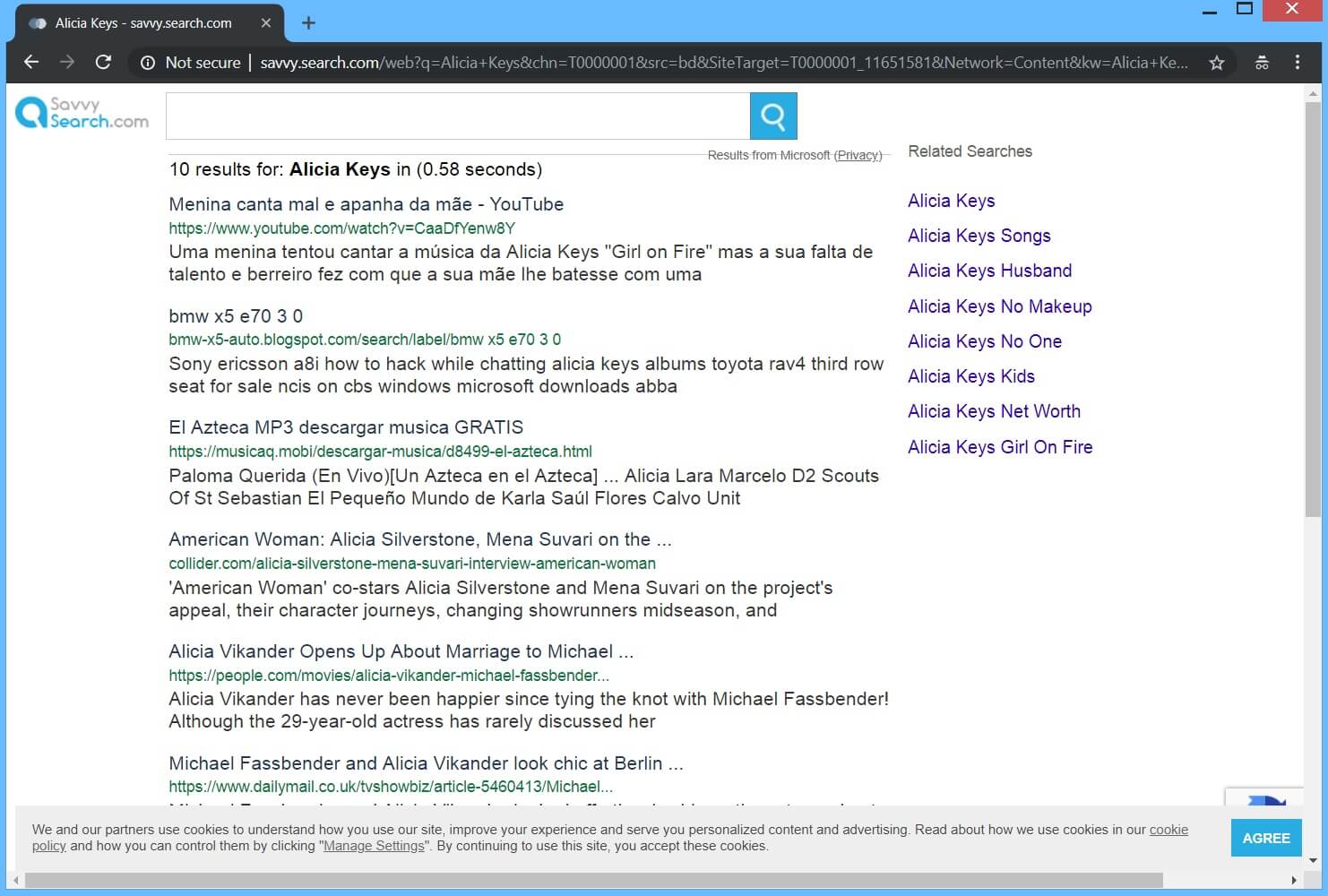
Task: View the Not secure site info icon
Action: [x=148, y=63]
